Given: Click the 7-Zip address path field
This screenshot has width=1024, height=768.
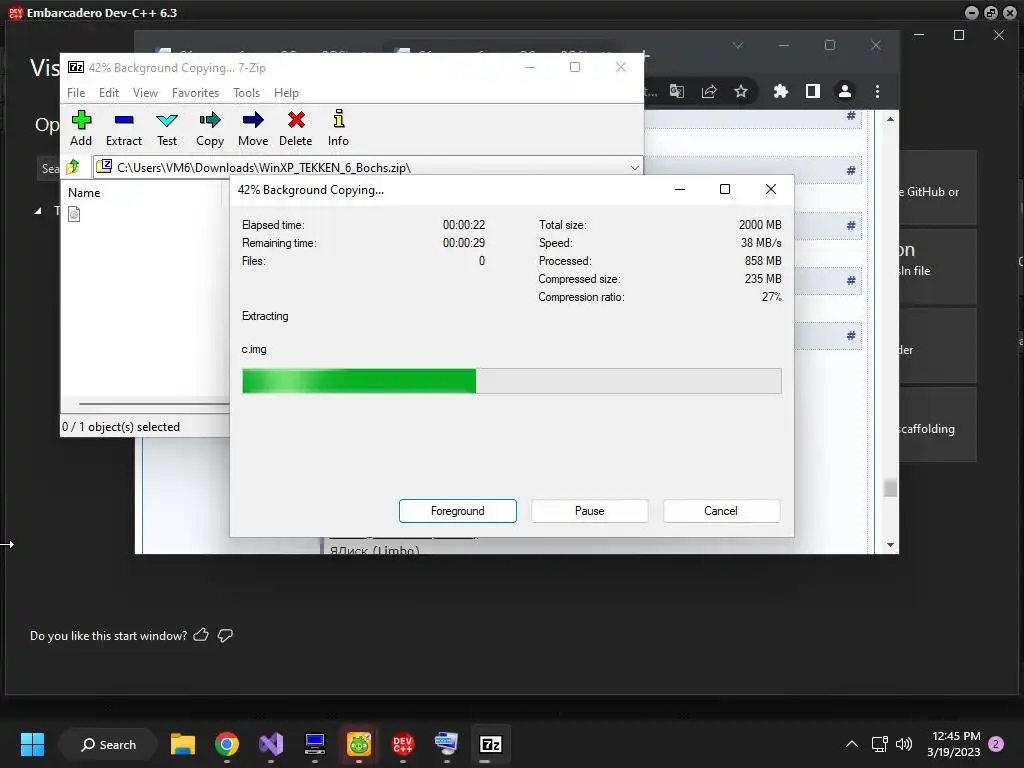Looking at the screenshot, I should tap(368, 168).
